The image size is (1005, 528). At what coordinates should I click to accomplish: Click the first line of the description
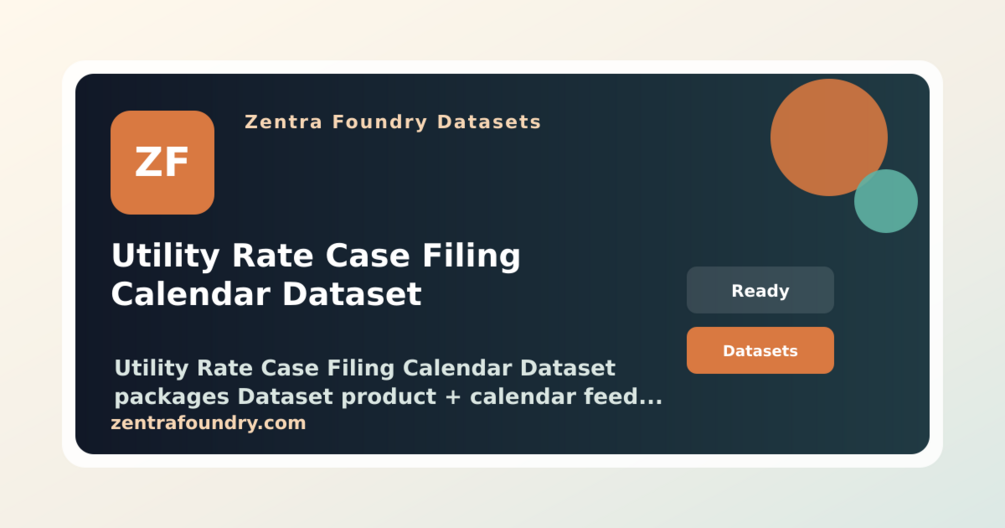tap(365, 368)
